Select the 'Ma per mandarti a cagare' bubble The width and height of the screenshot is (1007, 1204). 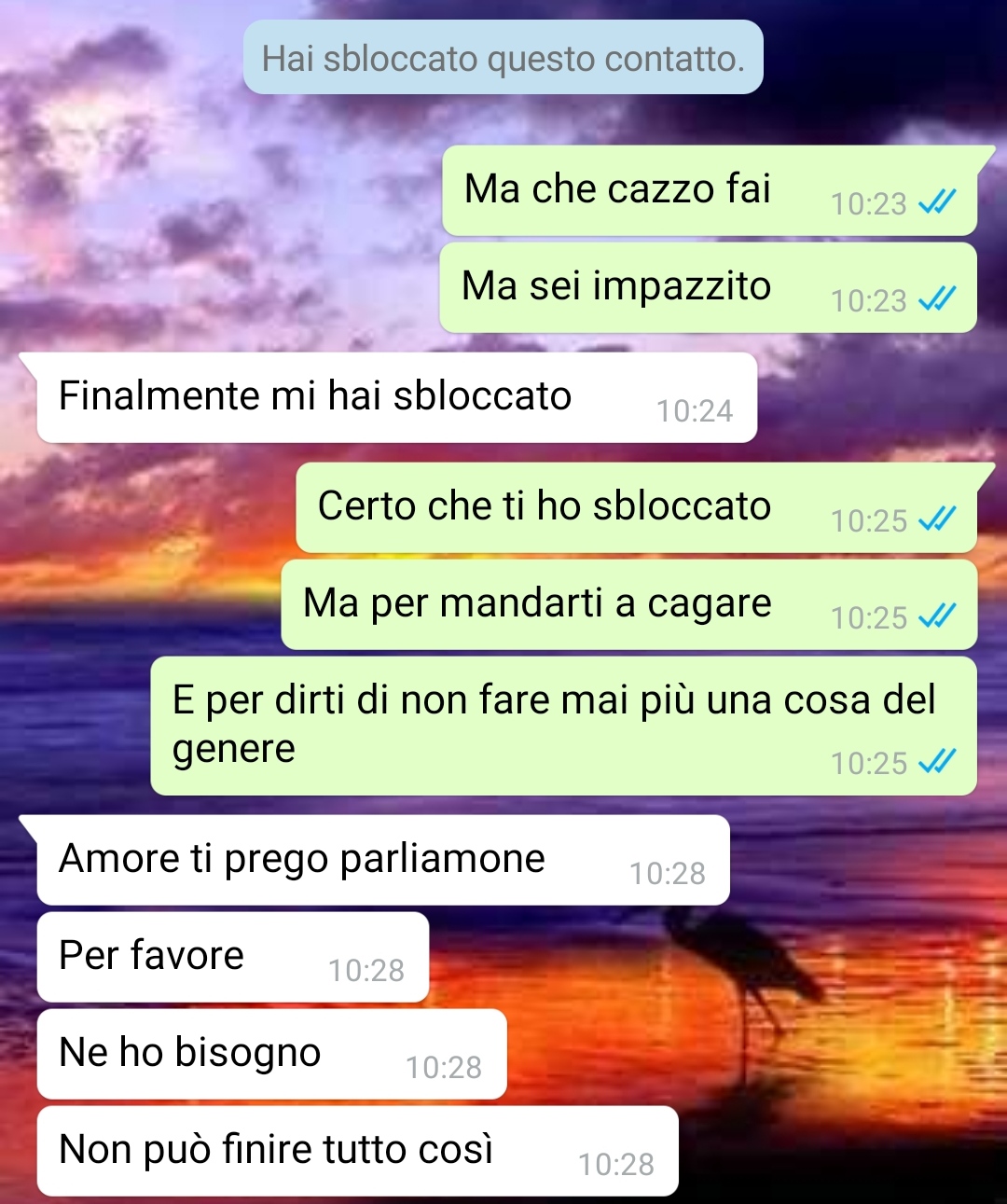click(629, 604)
